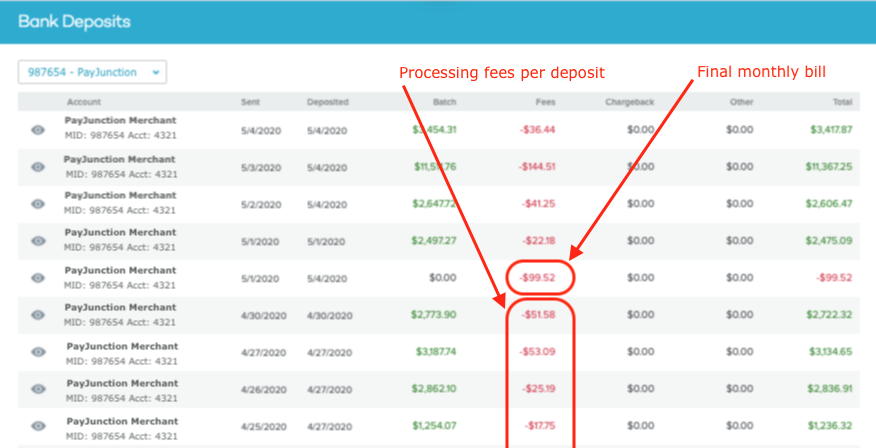Image resolution: width=876 pixels, height=448 pixels.
Task: Click the $2,773.90 batch amount
Action: (x=434, y=315)
